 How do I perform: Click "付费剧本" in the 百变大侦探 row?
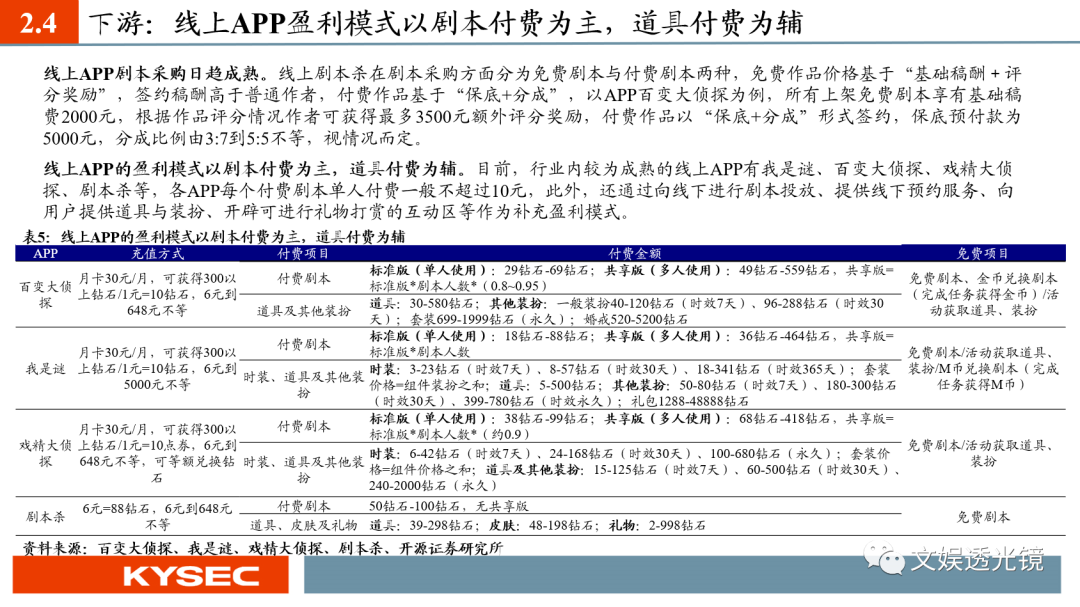(x=303, y=278)
